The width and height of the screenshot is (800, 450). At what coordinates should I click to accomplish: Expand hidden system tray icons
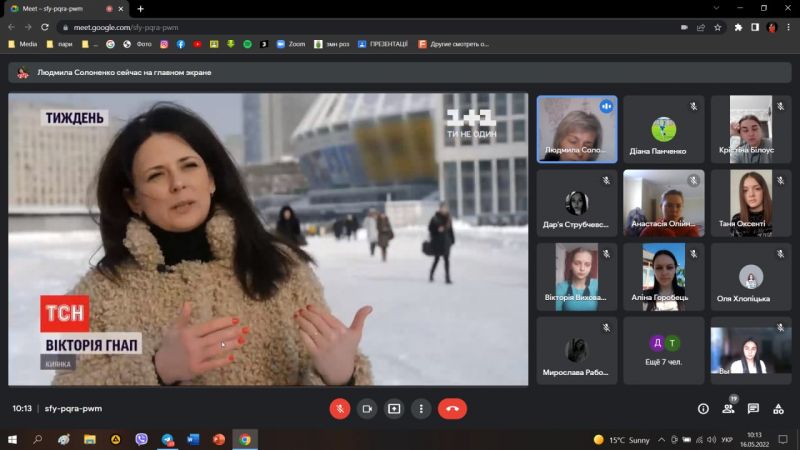661,440
